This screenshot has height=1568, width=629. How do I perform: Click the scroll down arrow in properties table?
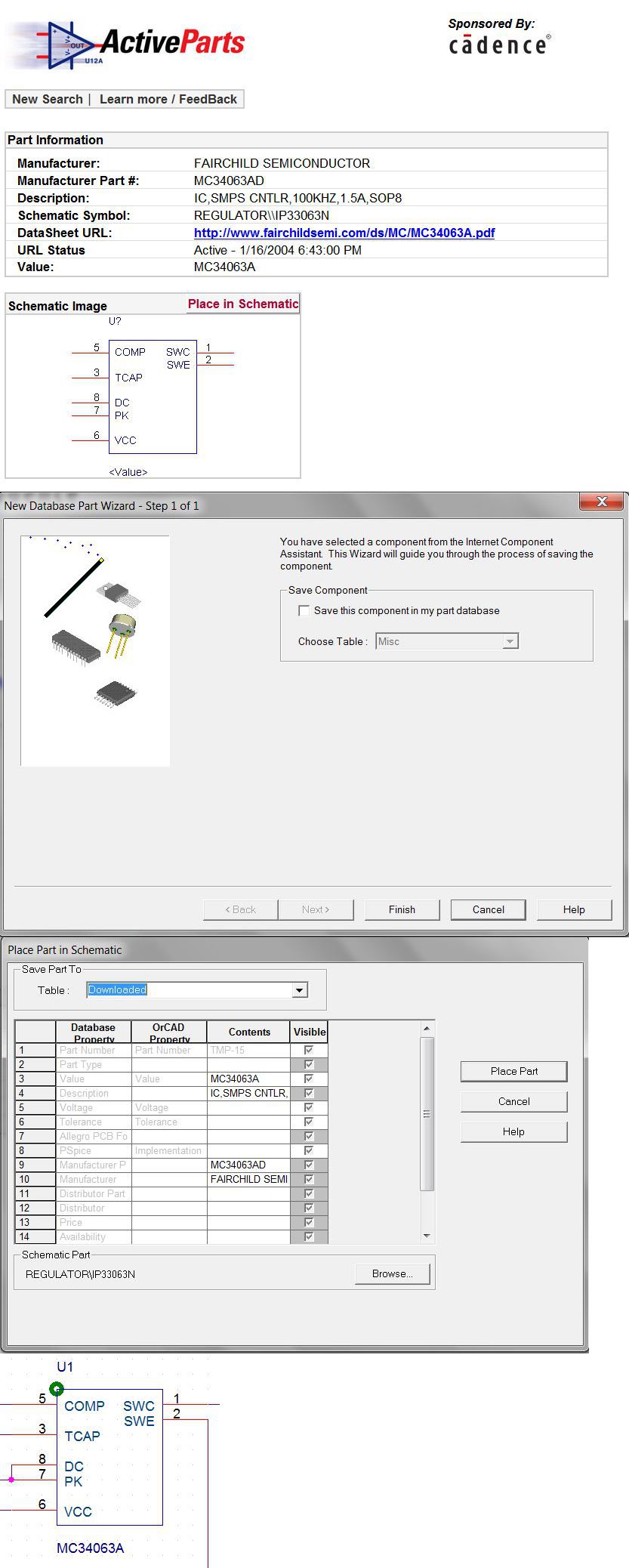[427, 1236]
